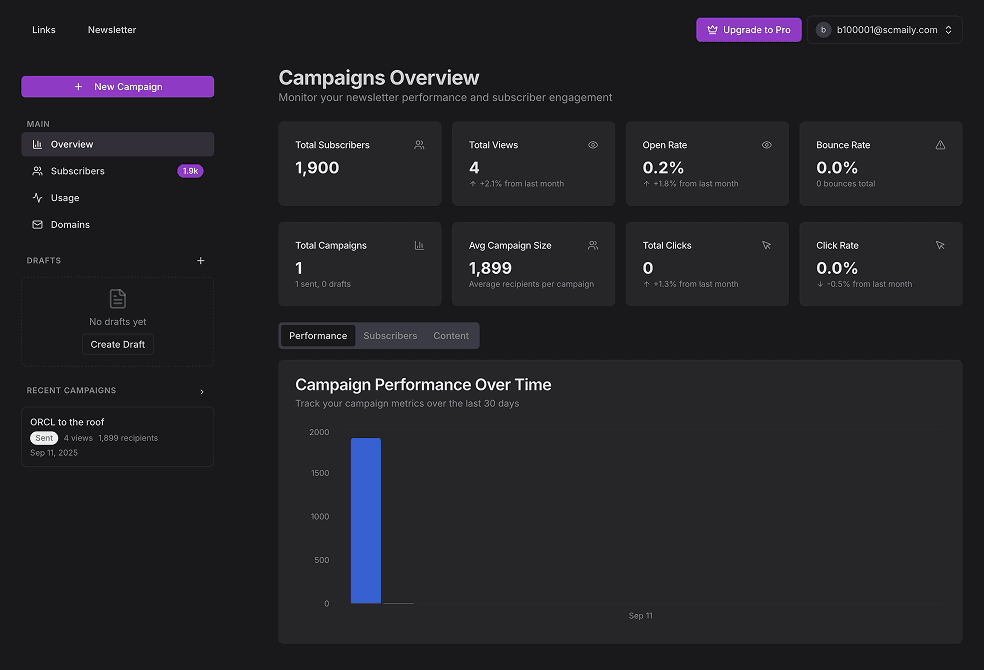Click the subscribers icon on Total Subscribers card
Screen dimensions: 984x670
(x=419, y=144)
